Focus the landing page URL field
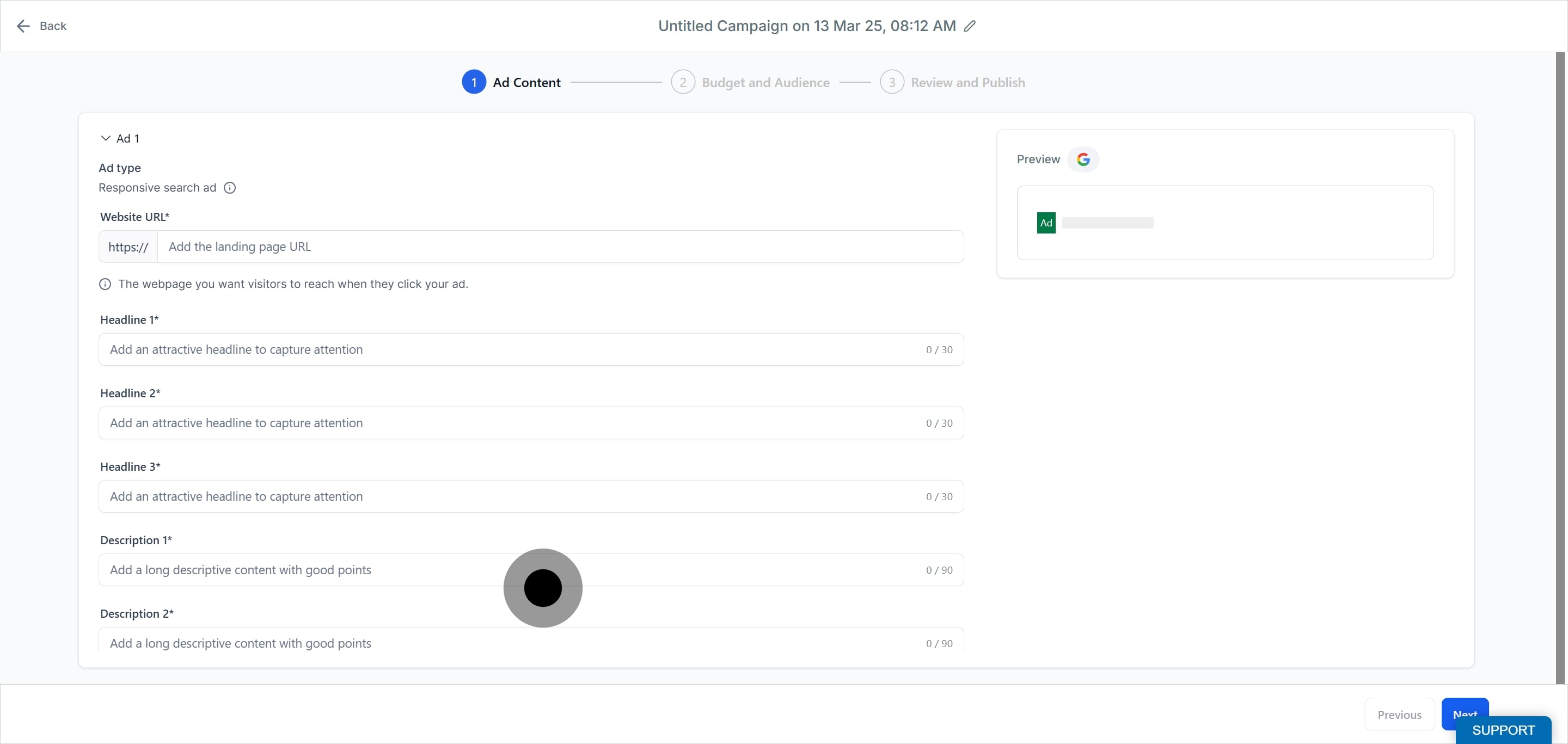 click(x=560, y=247)
